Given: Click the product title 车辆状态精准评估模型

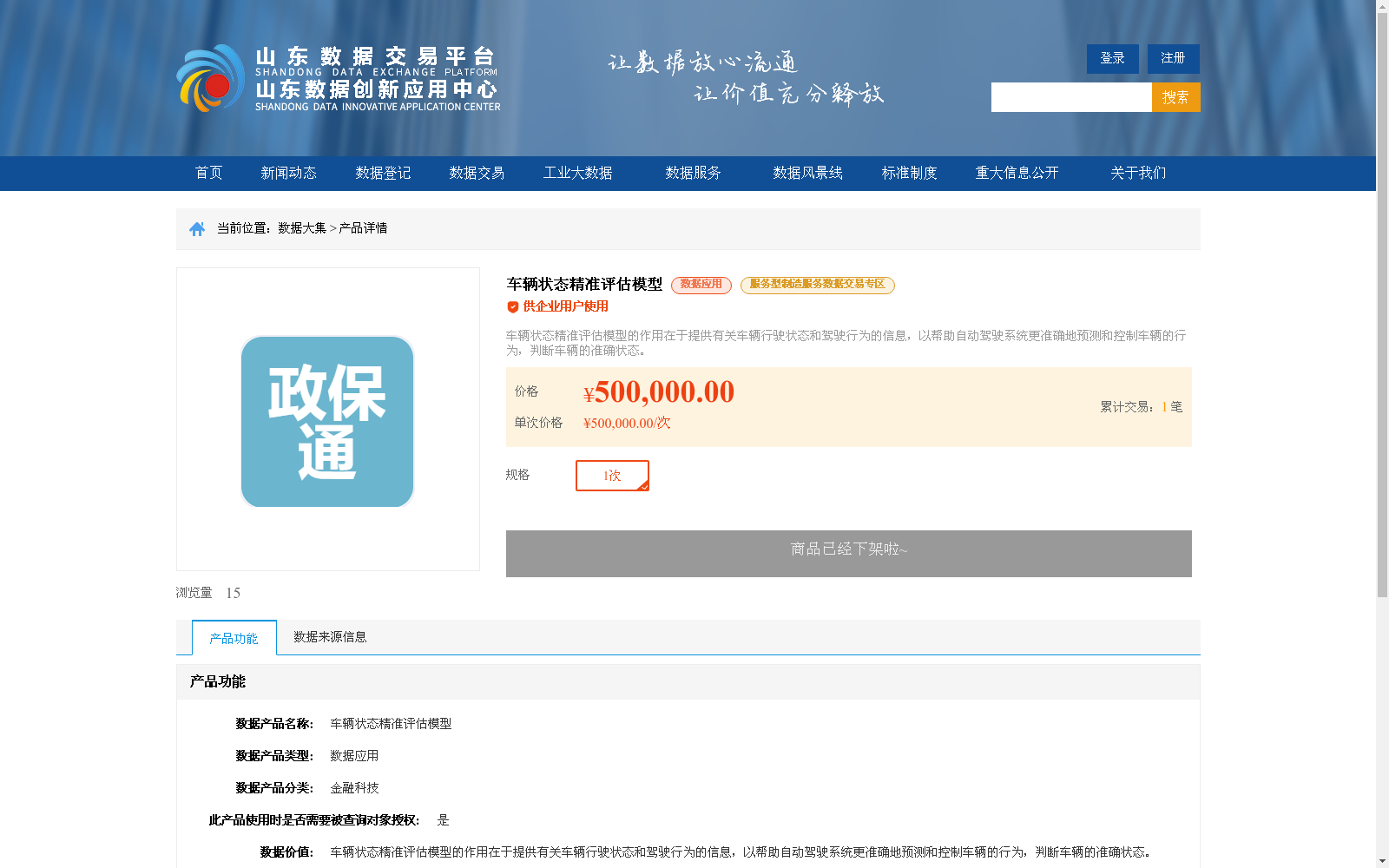Looking at the screenshot, I should tap(584, 285).
